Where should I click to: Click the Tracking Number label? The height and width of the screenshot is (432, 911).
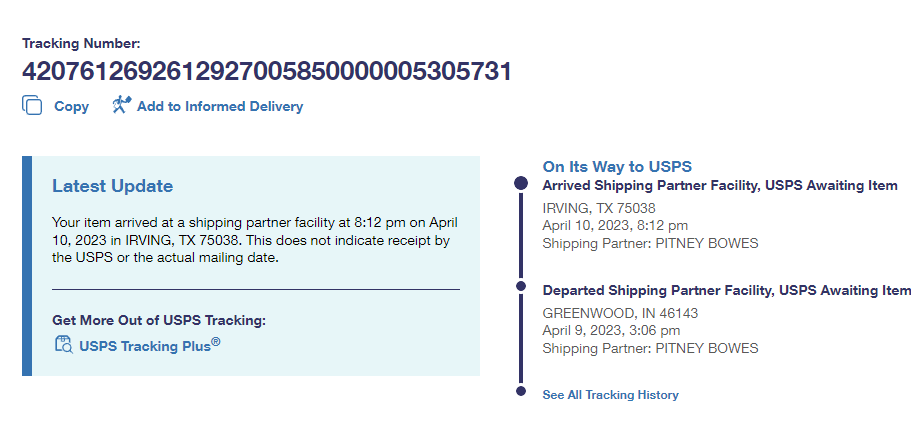point(82,43)
